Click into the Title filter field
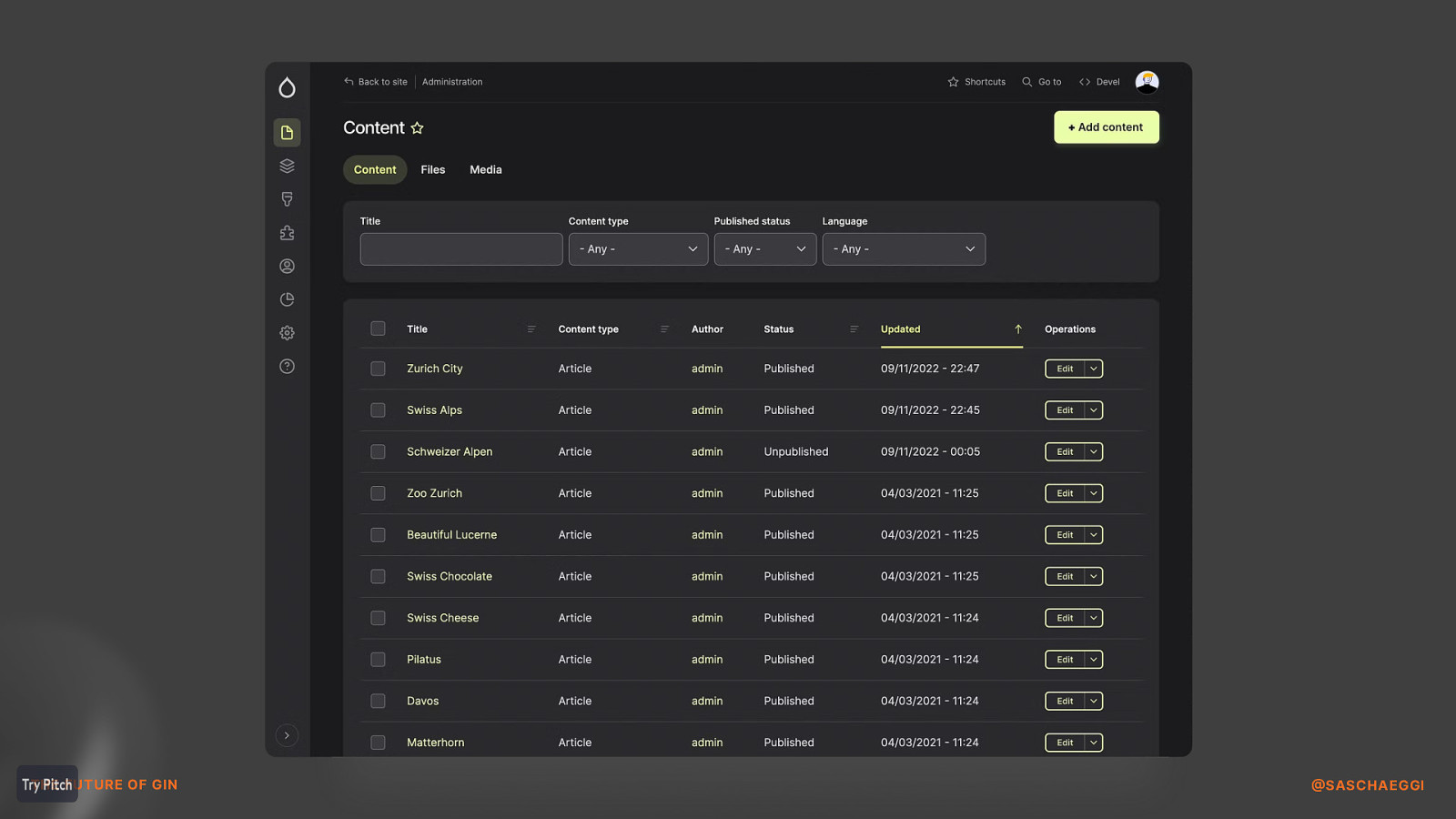This screenshot has width=1456, height=819. [x=461, y=249]
